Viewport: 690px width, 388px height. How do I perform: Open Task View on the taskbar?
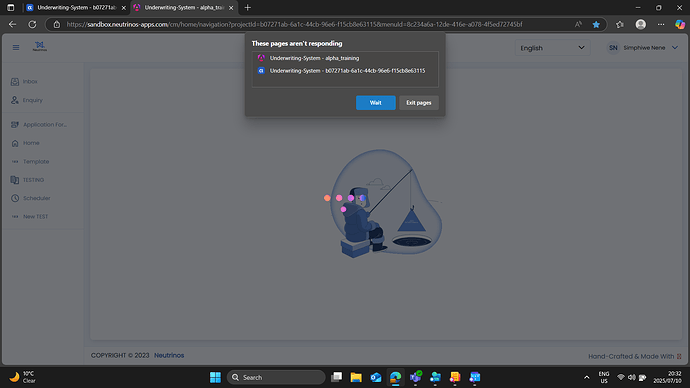pos(337,377)
